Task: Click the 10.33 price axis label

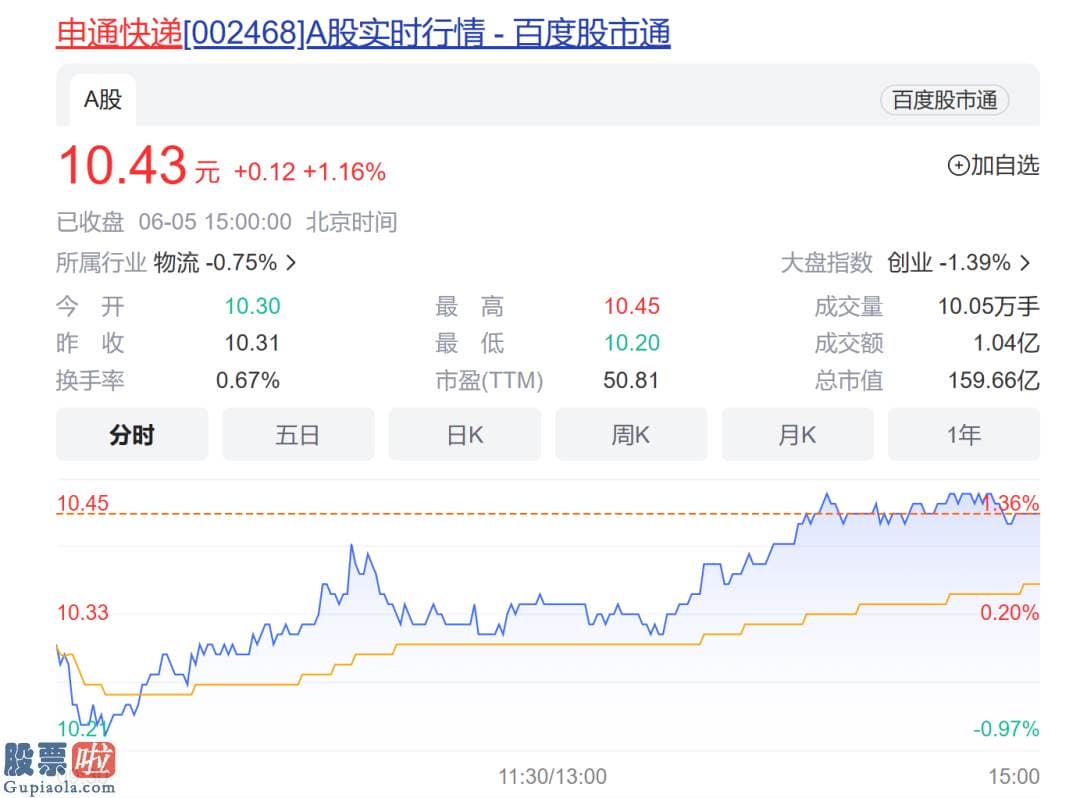Action: point(83,612)
